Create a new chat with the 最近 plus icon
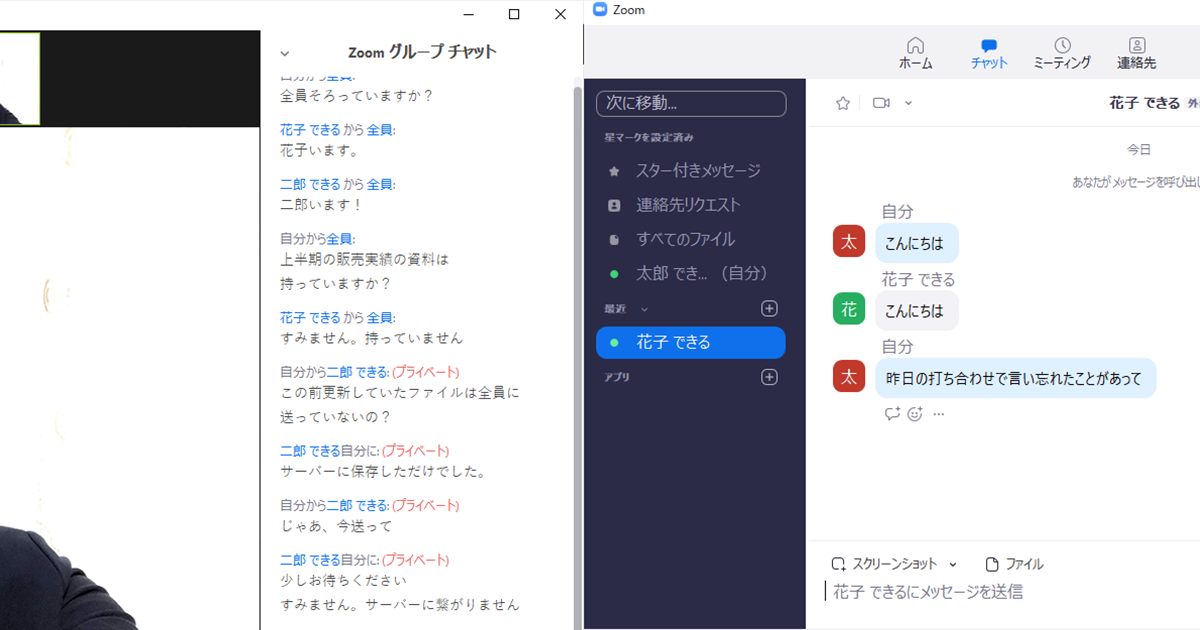 tap(768, 308)
